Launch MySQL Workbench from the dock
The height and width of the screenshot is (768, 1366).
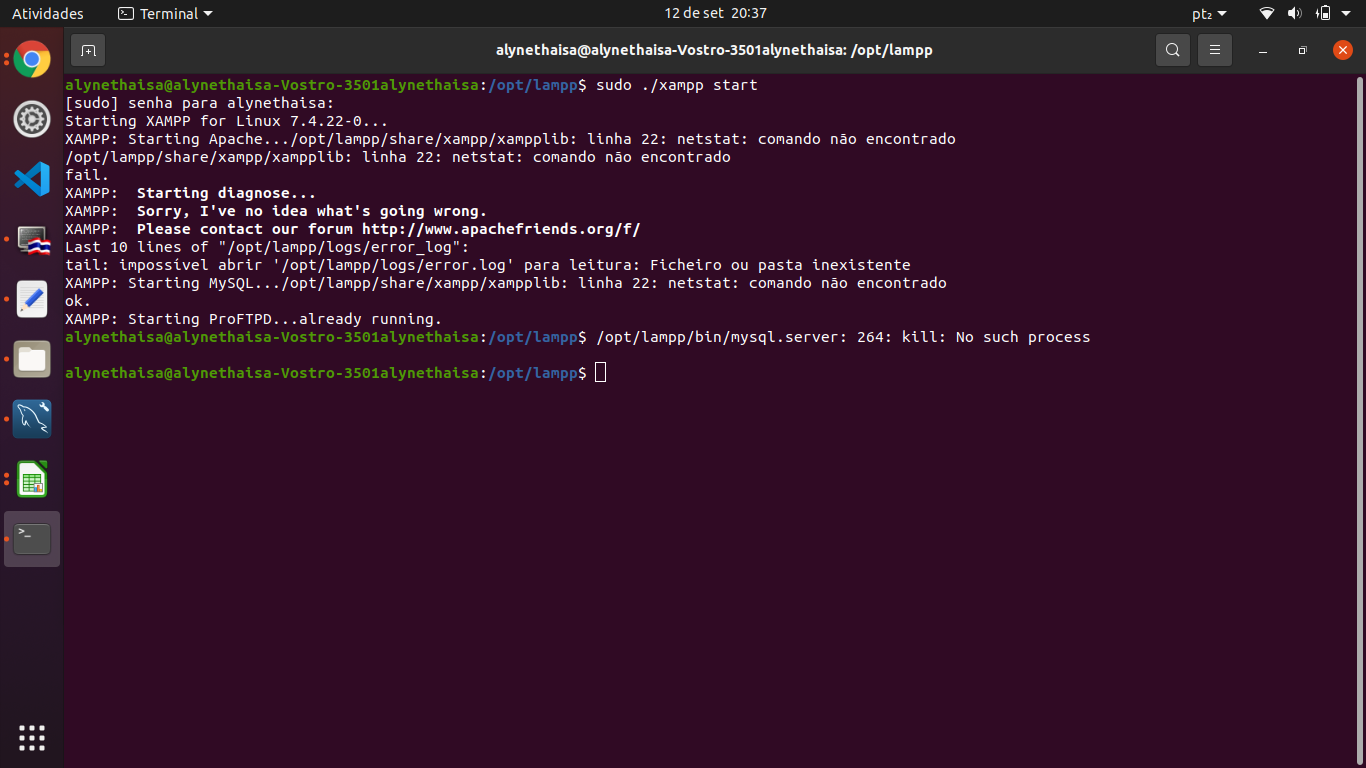click(x=32, y=419)
